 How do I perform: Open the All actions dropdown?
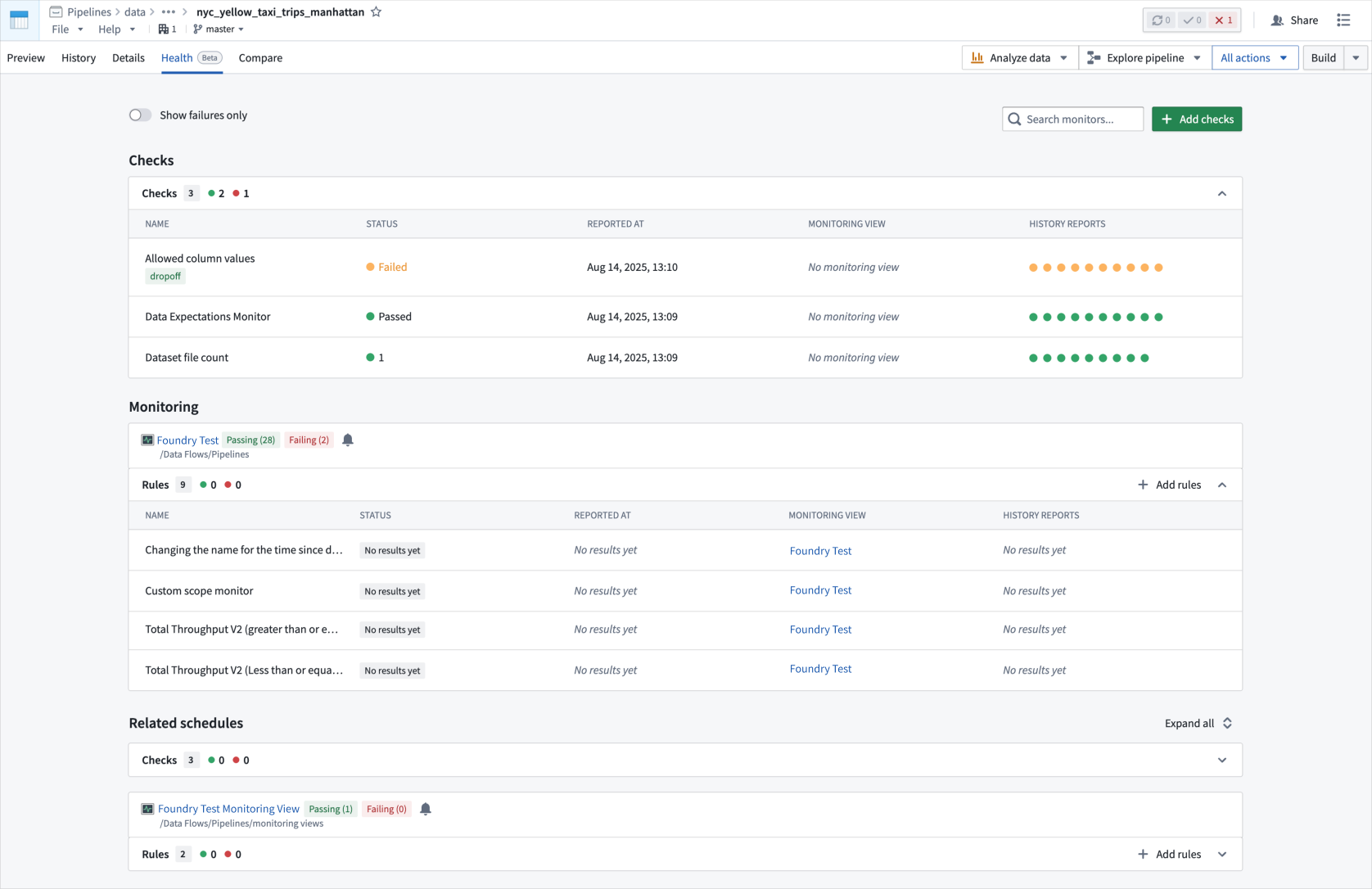[1254, 58]
